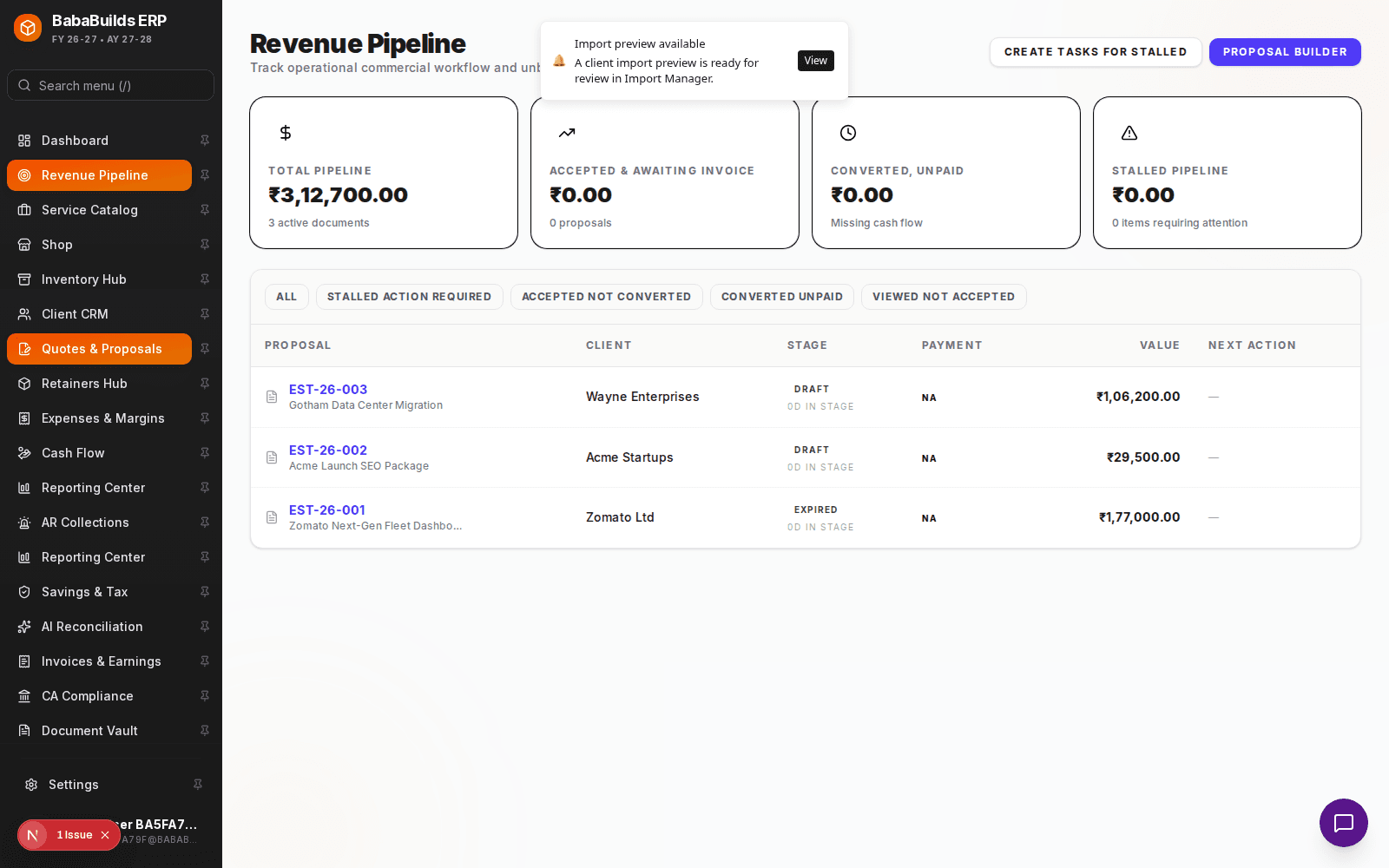1389x868 pixels.
Task: Open the chat bubble widget
Action: (1344, 823)
